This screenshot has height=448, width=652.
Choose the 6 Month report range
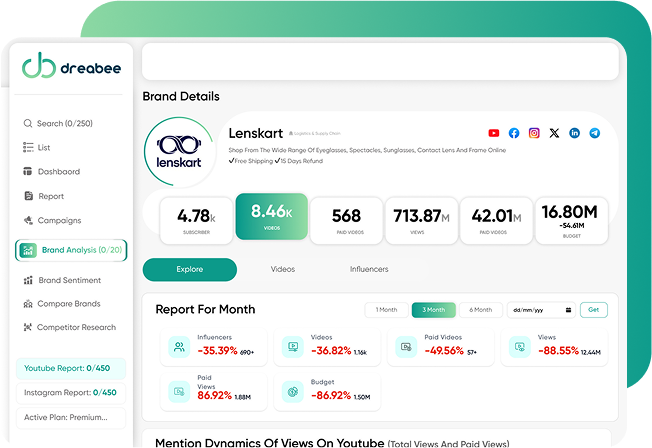pos(480,310)
